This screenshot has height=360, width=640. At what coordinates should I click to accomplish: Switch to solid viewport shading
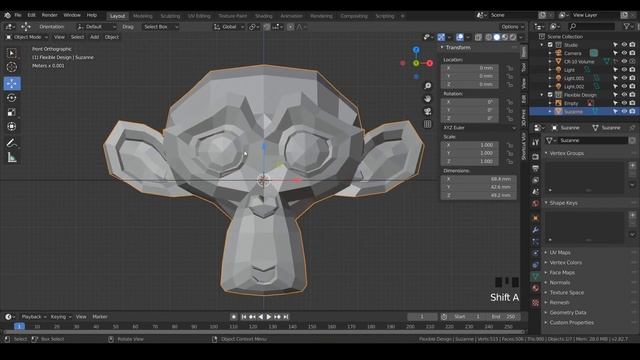tap(497, 37)
